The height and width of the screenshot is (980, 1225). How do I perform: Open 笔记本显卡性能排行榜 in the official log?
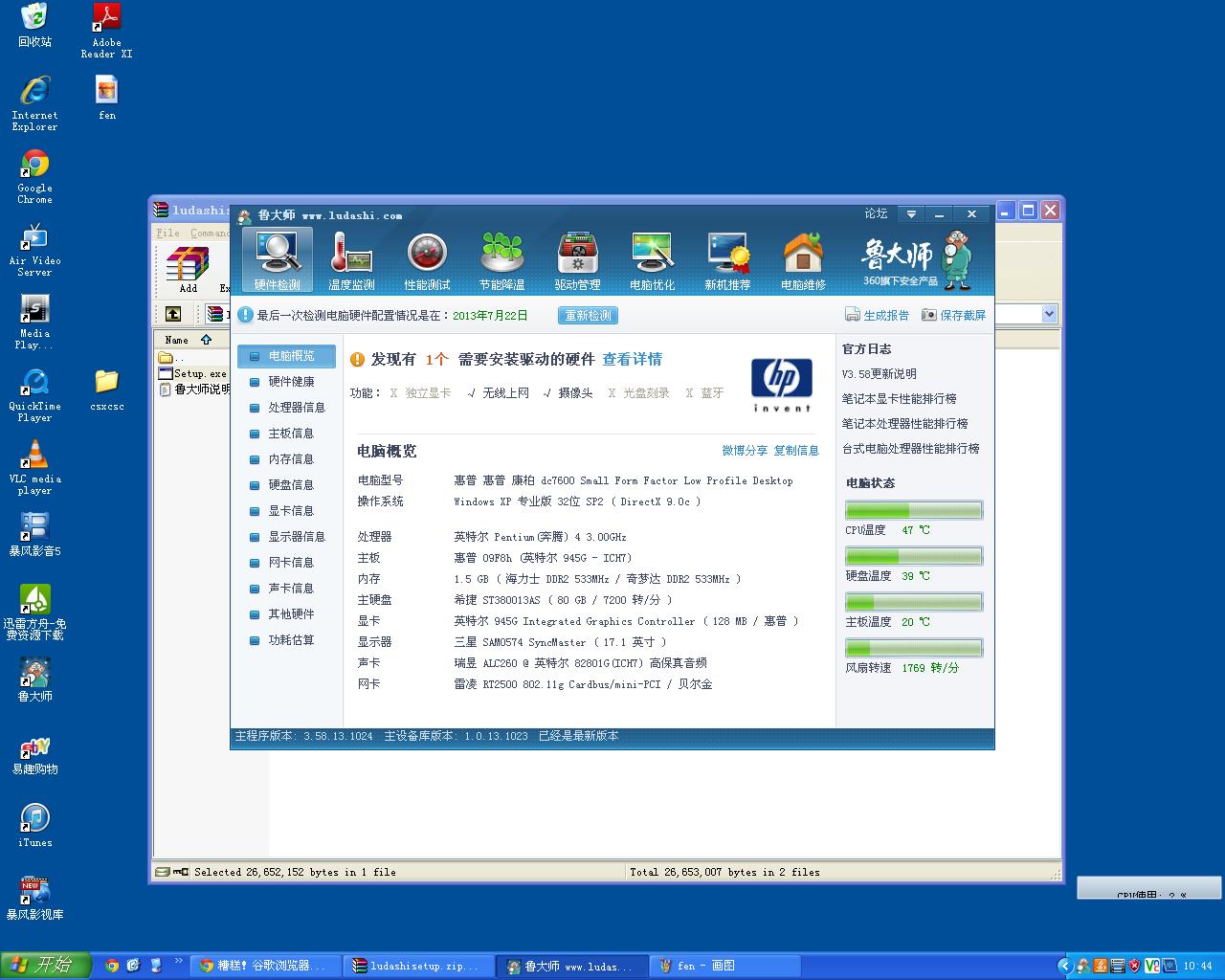tap(899, 399)
